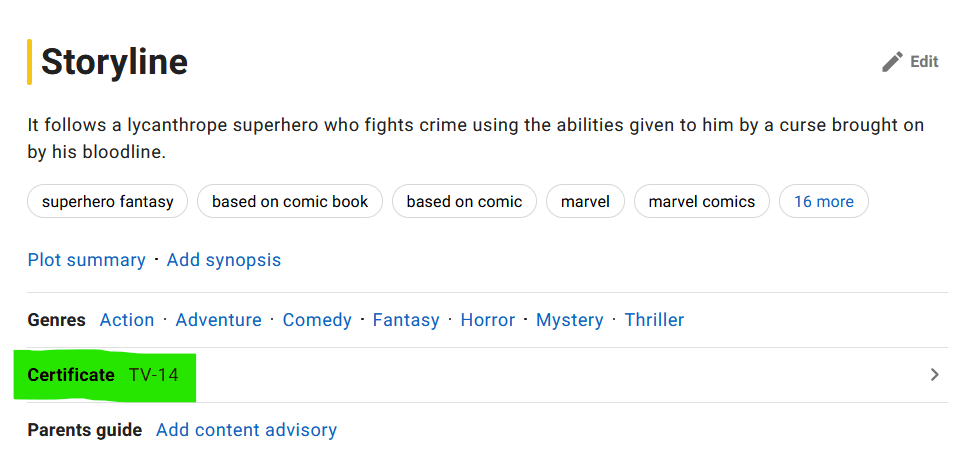
Task: Open the Adventure genre link
Action: point(218,320)
